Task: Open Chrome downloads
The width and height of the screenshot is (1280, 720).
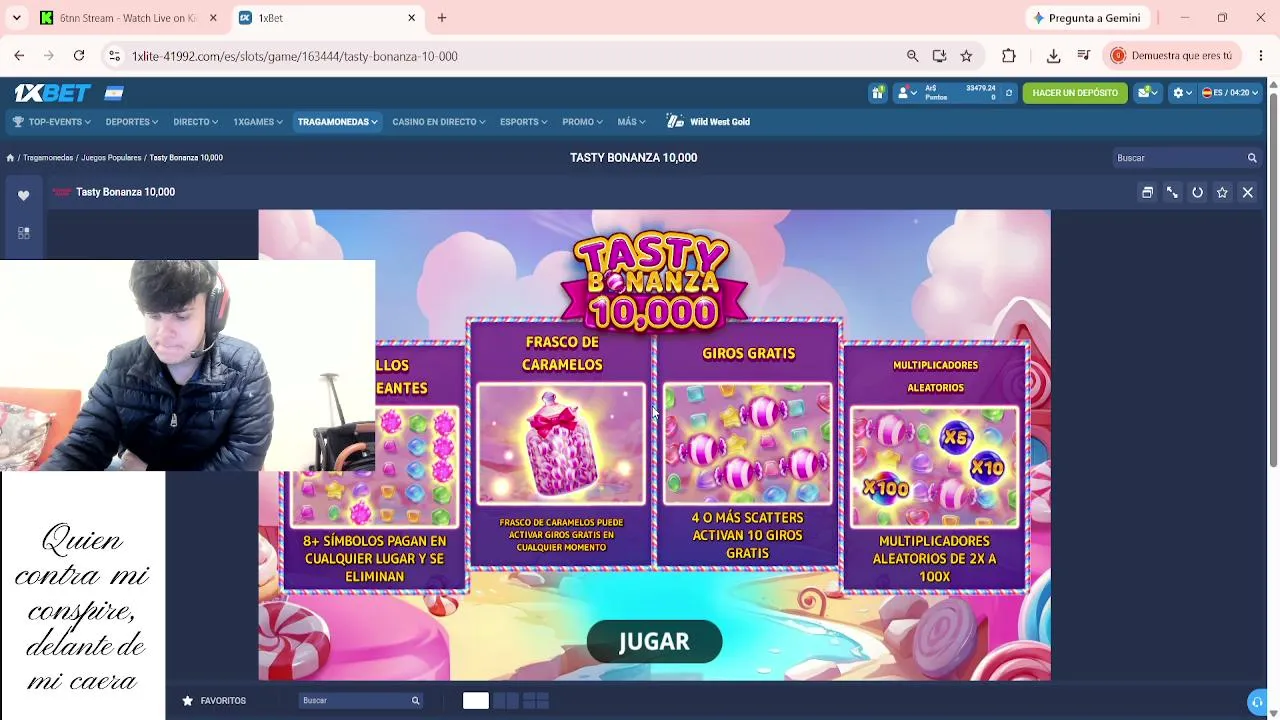Action: [x=1053, y=56]
